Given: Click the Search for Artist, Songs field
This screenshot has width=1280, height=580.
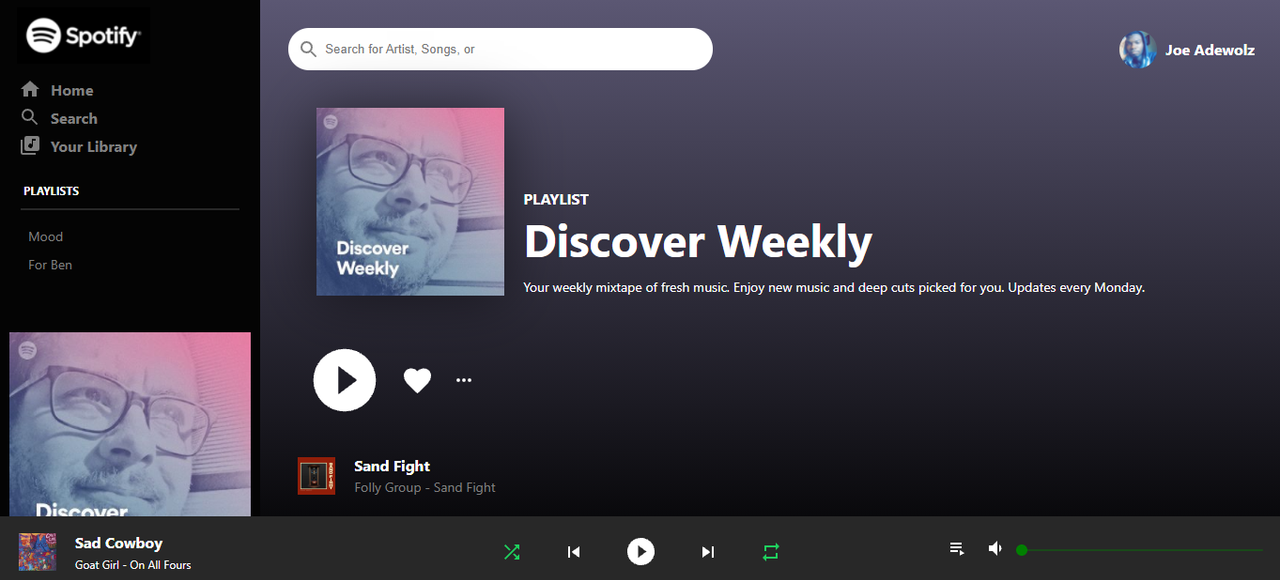Looking at the screenshot, I should (500, 49).
